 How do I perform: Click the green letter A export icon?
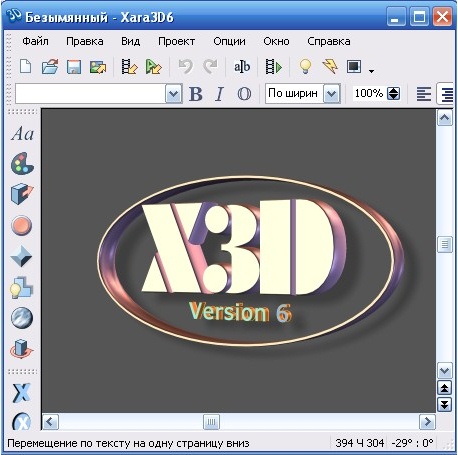click(x=154, y=66)
